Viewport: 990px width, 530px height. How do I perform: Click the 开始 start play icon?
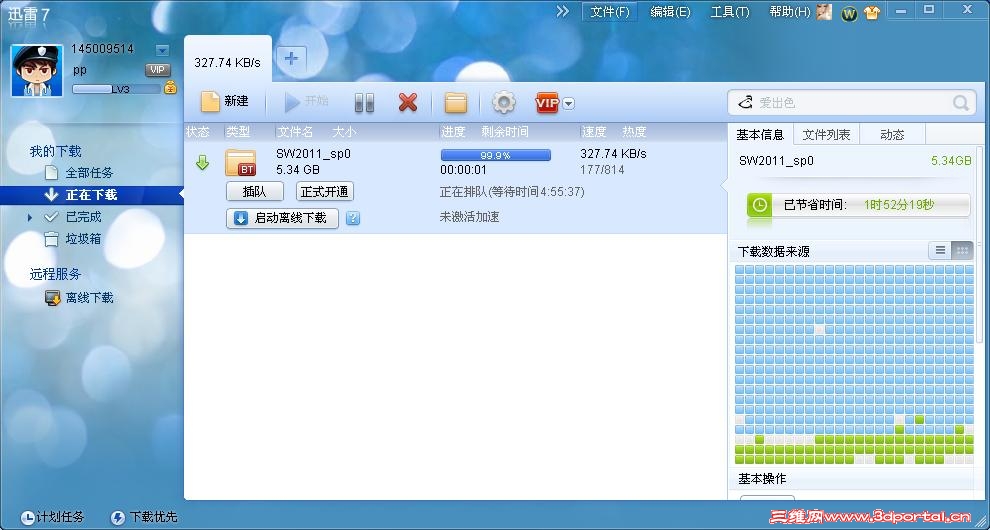[292, 102]
